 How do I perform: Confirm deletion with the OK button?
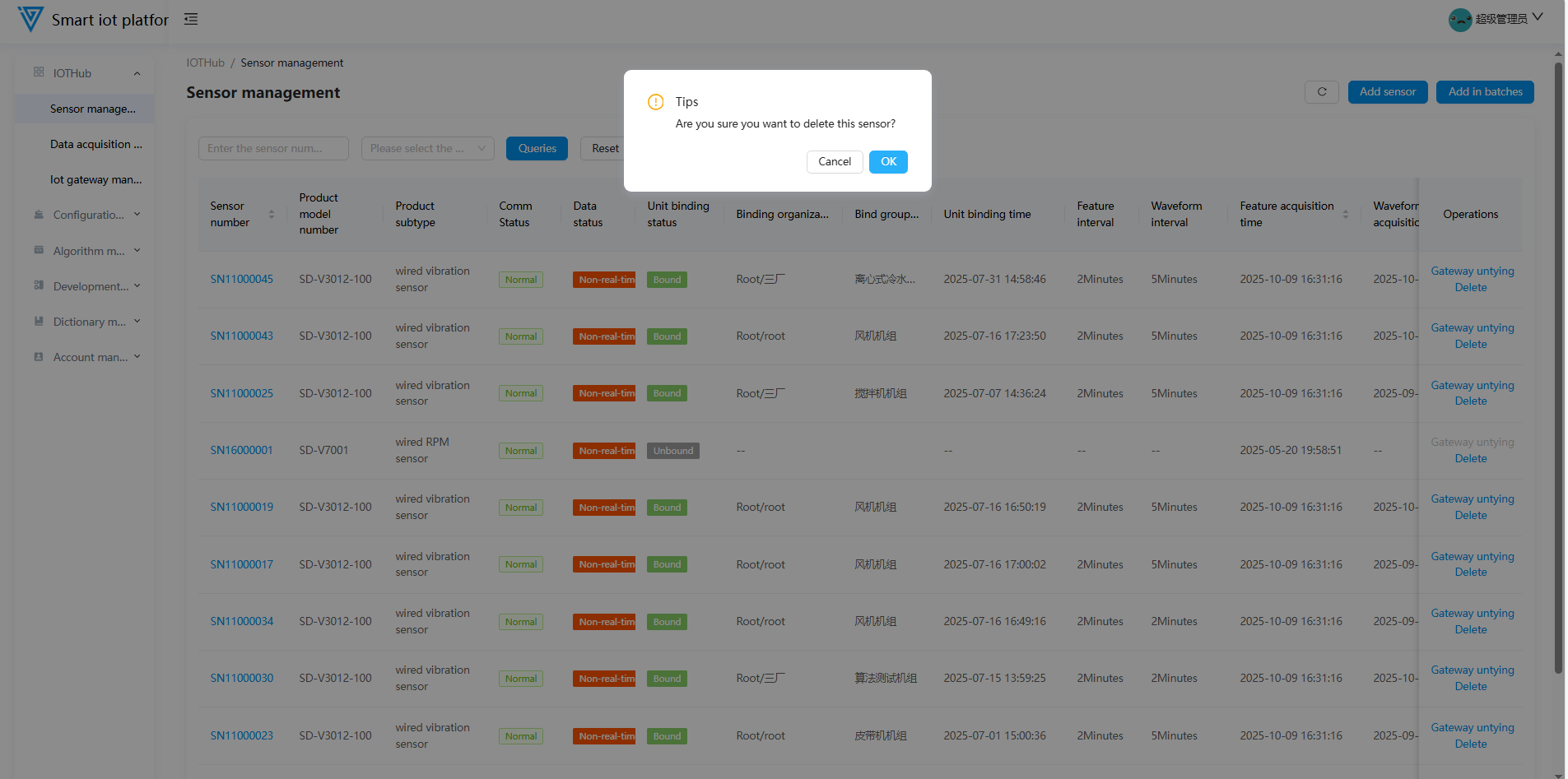click(x=888, y=162)
